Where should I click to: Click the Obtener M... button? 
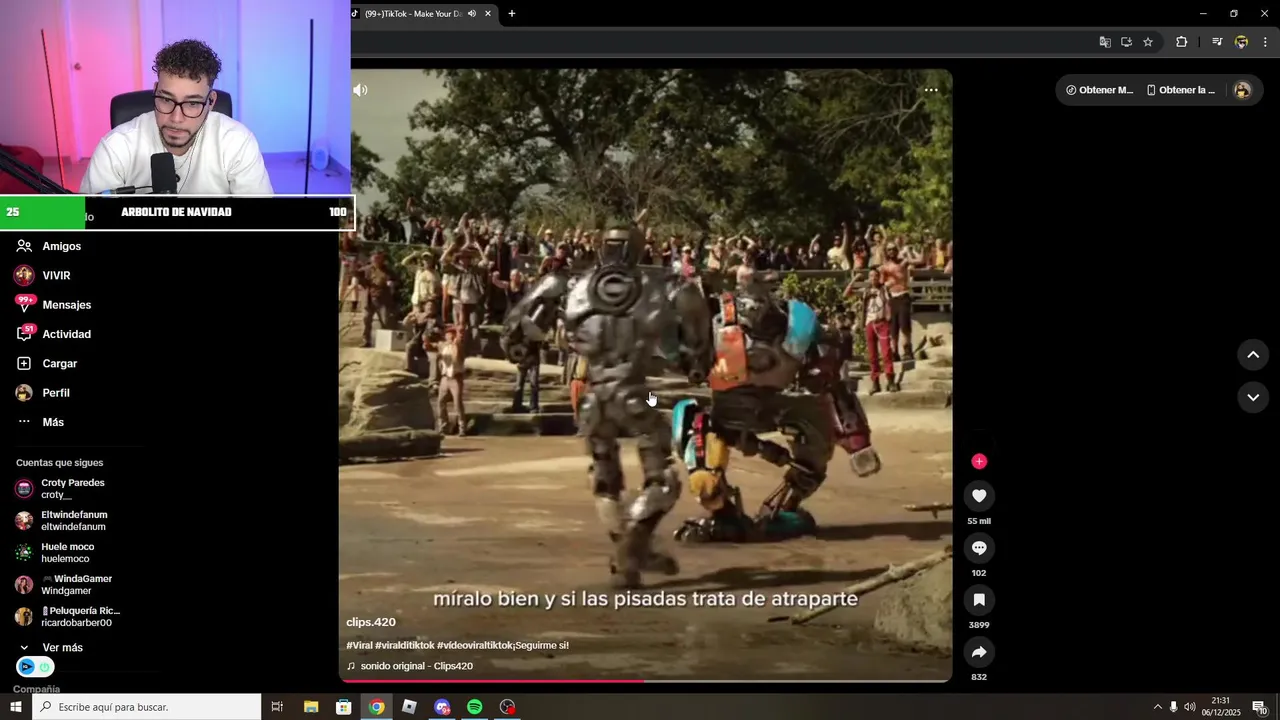click(x=1100, y=90)
